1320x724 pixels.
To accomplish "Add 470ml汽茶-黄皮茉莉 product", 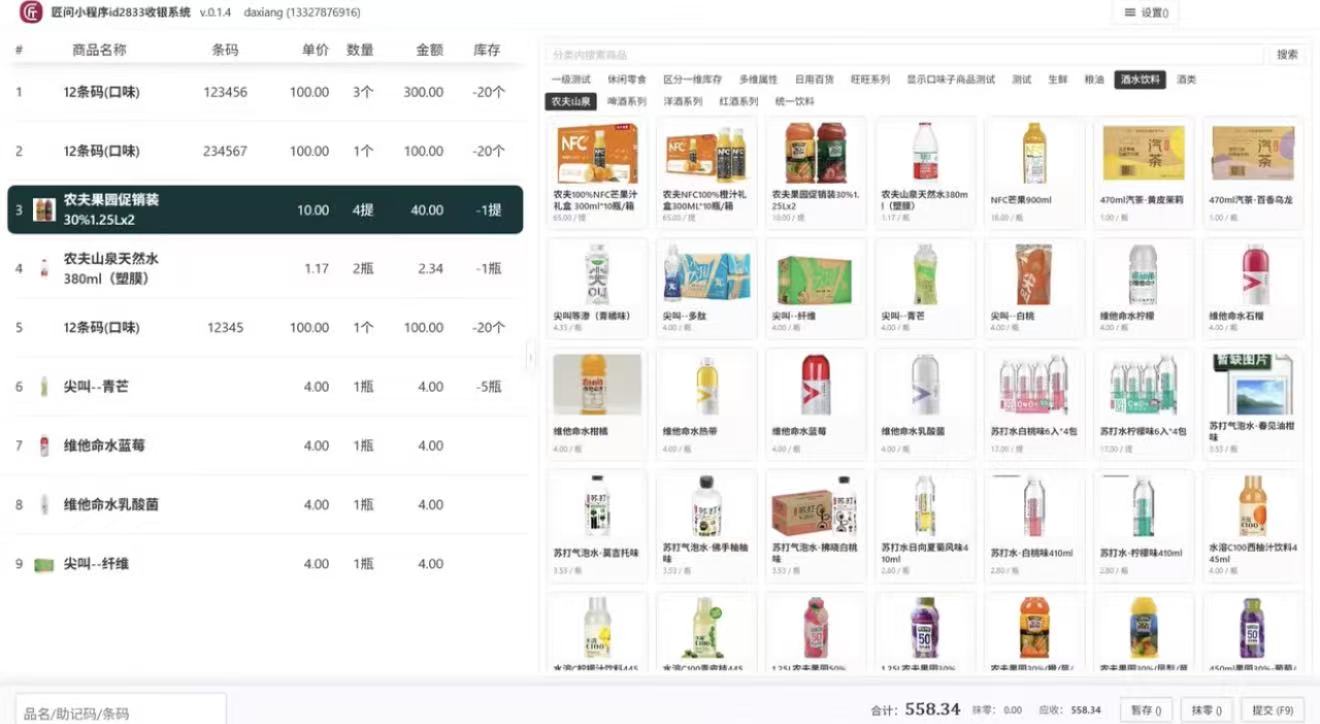I will click(1143, 172).
